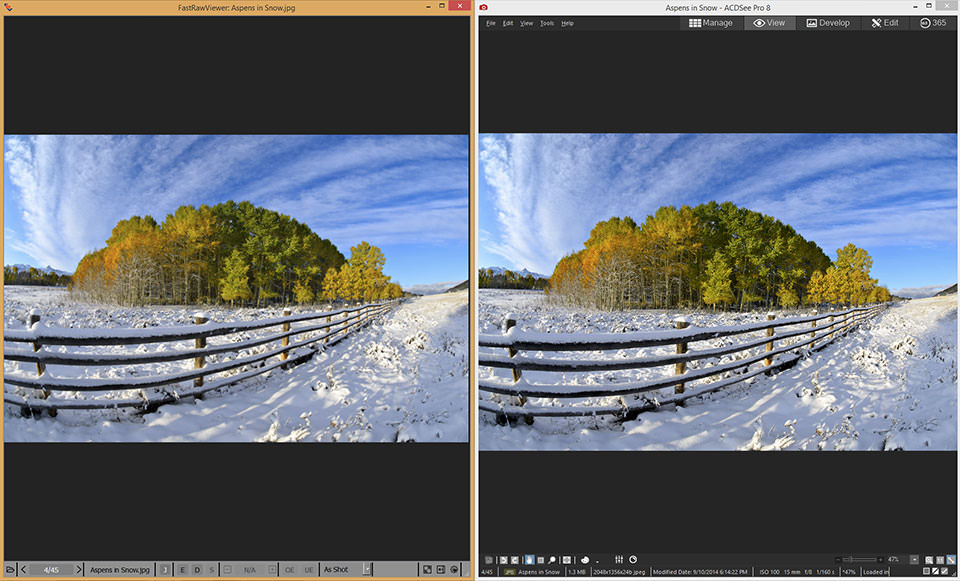This screenshot has height=581, width=960.
Task: Open the Help menu in ACDSee
Action: (x=567, y=23)
